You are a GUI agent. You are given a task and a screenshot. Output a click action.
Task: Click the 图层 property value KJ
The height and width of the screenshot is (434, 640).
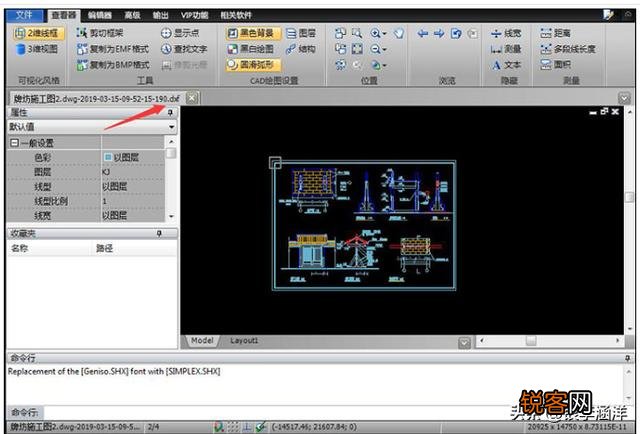[x=133, y=172]
